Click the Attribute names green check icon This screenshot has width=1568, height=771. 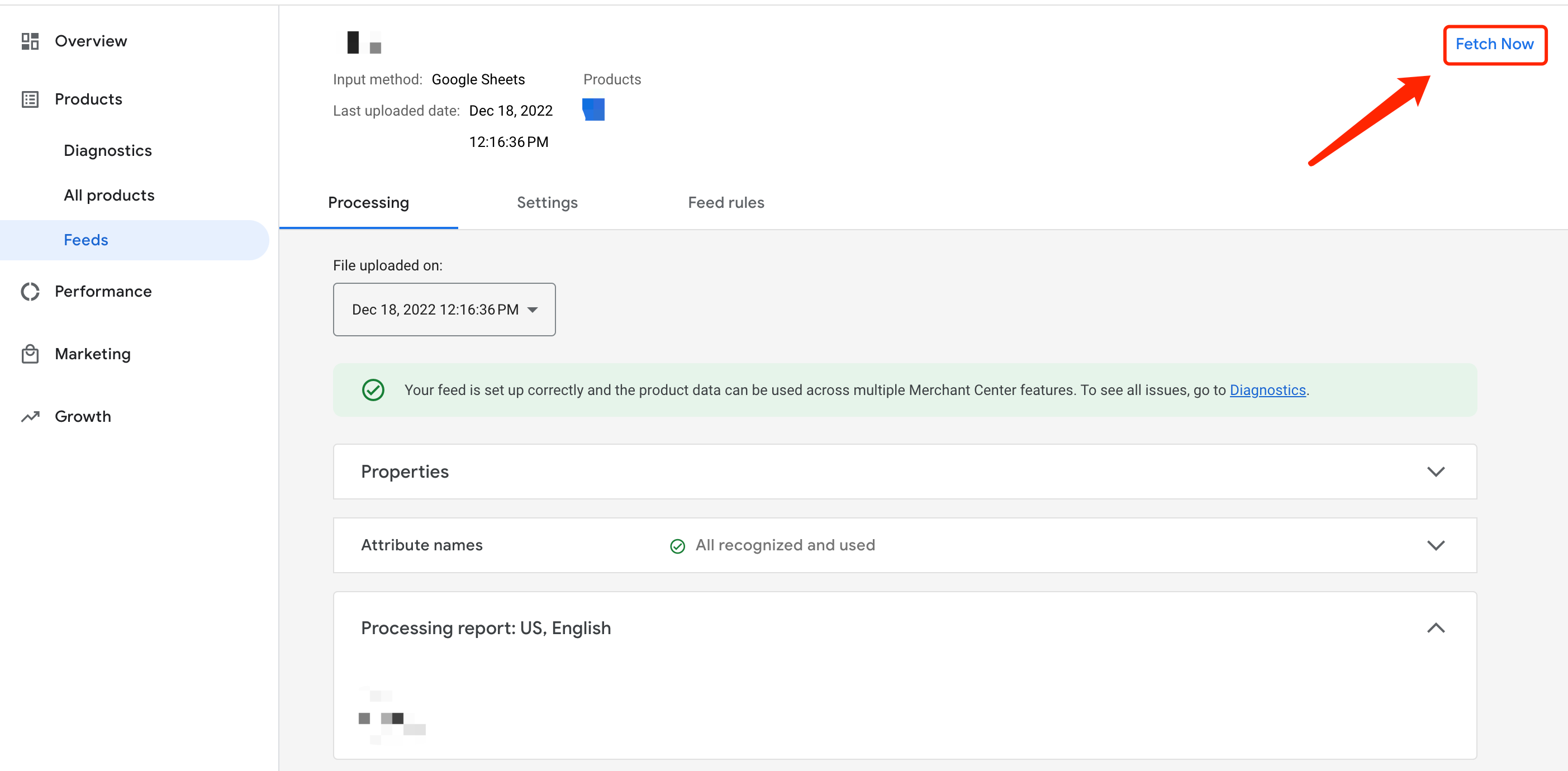click(677, 546)
